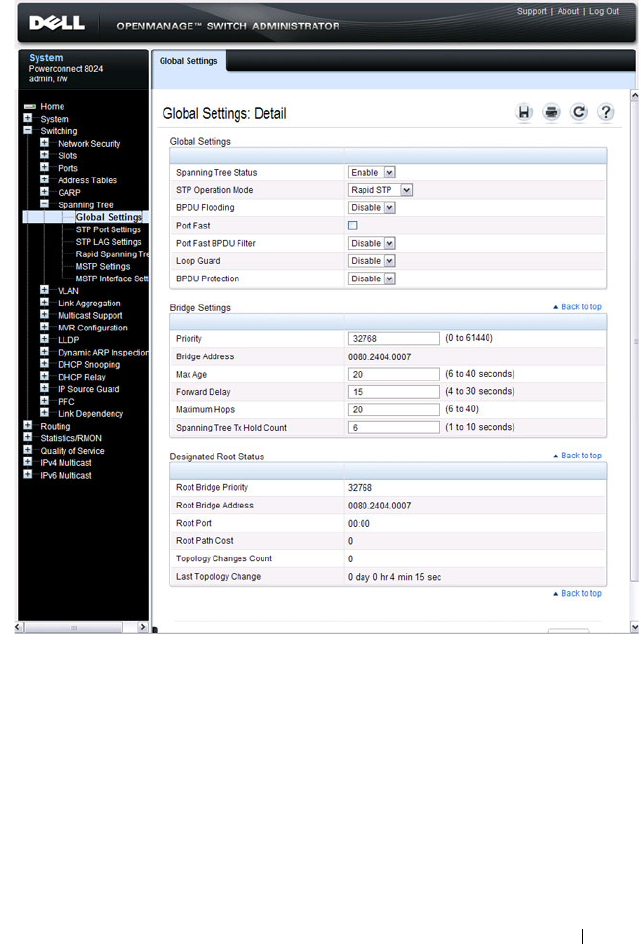The image size is (641, 944).
Task: Select the Global Settings tab
Action: 188,61
